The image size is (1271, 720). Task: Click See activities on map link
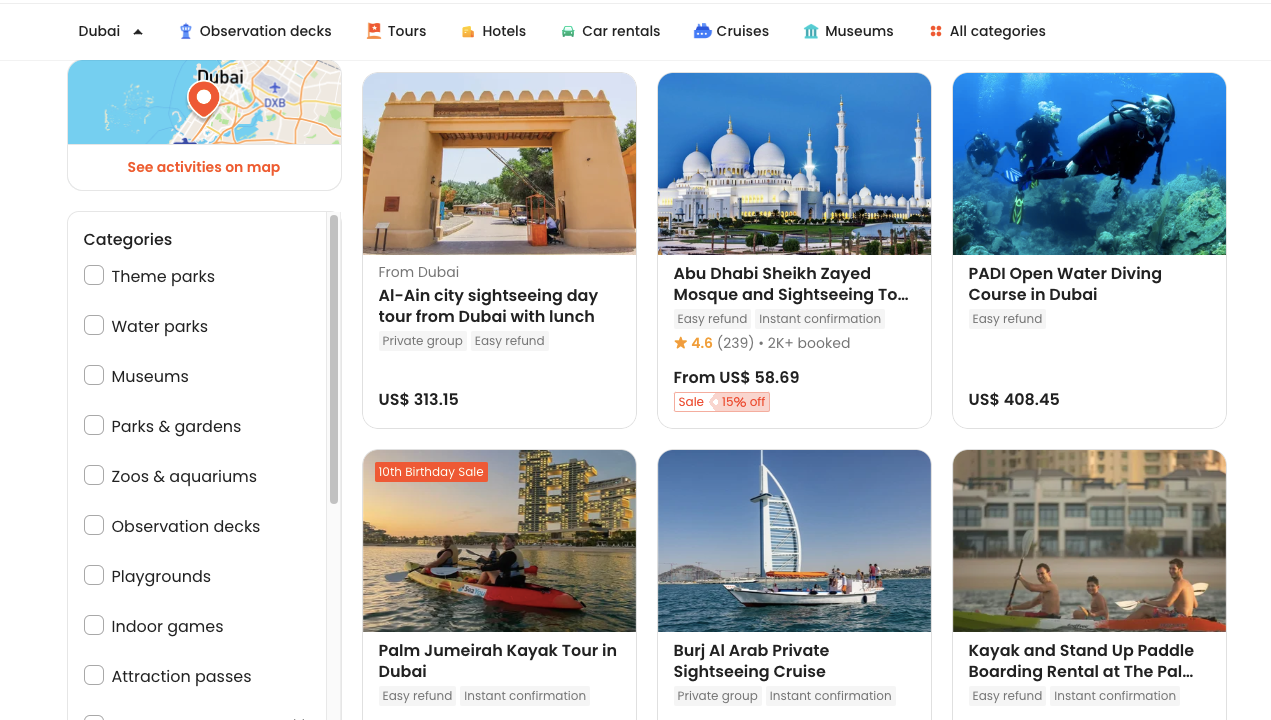[x=204, y=167]
